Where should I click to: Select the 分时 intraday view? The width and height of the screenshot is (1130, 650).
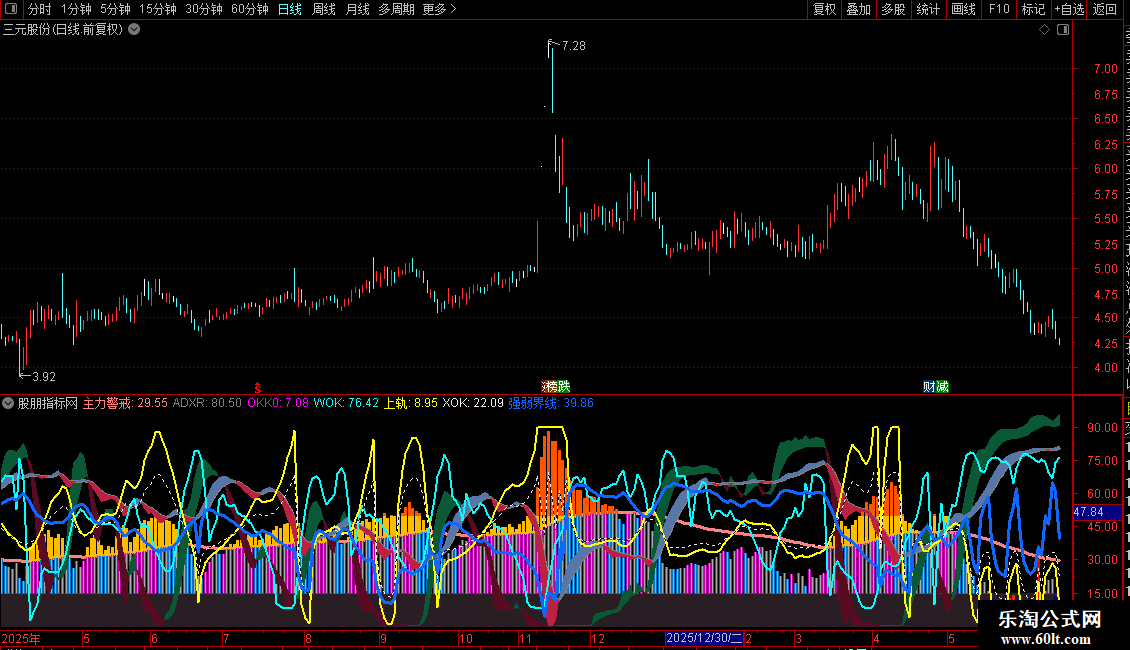(40, 9)
